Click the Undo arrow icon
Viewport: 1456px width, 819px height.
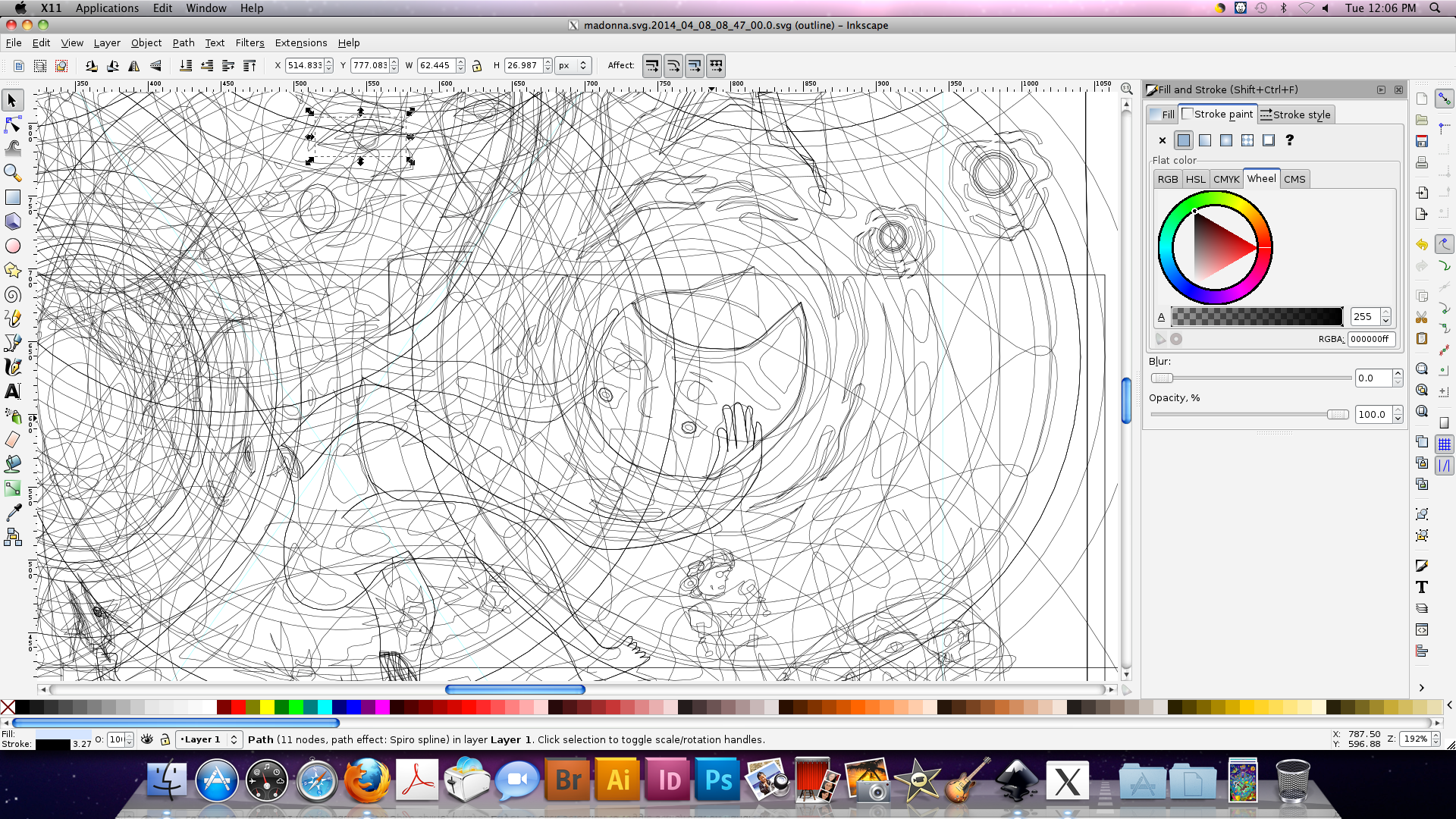(1422, 244)
